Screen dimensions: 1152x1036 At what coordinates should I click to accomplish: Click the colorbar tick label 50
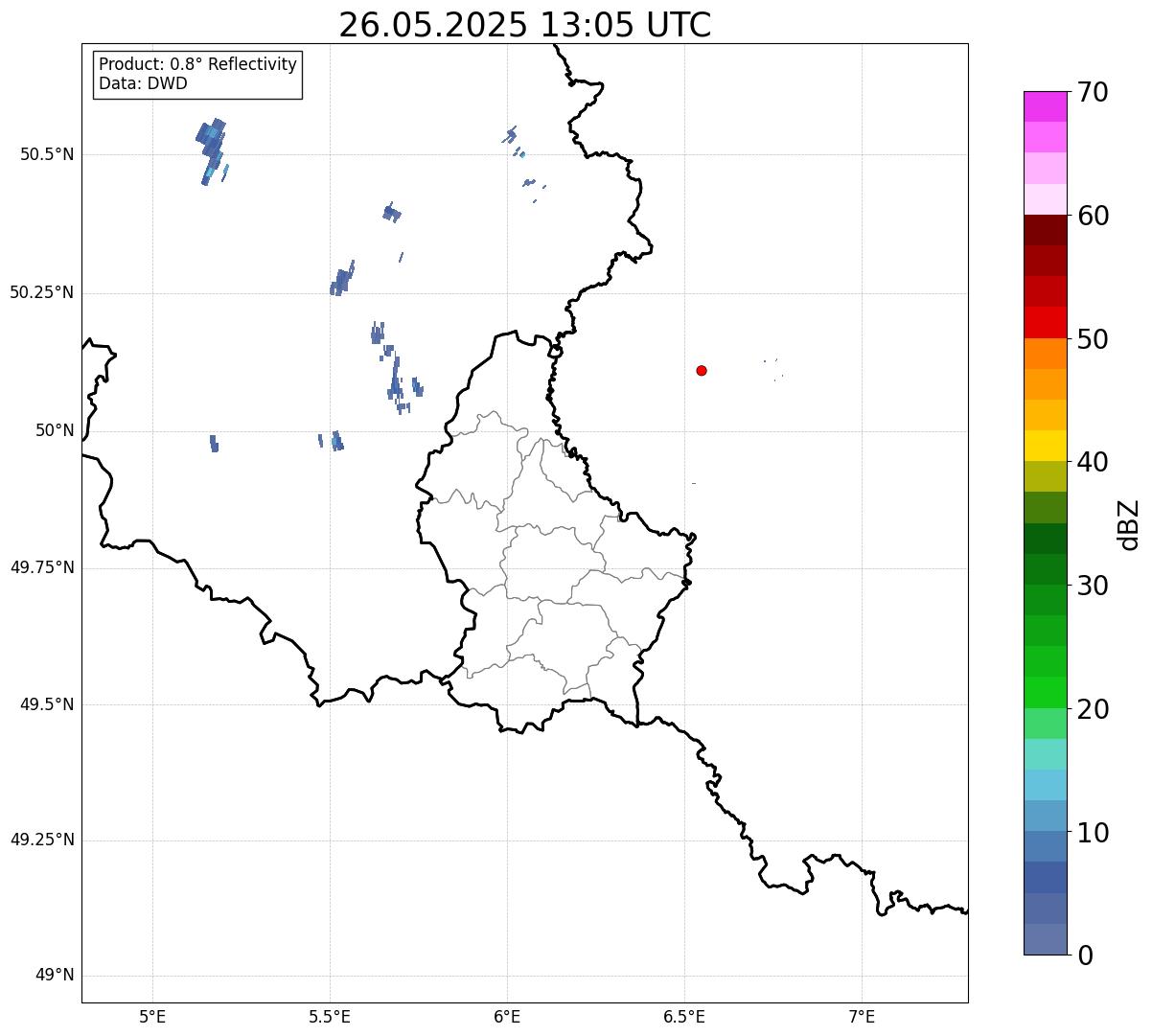(x=1093, y=339)
